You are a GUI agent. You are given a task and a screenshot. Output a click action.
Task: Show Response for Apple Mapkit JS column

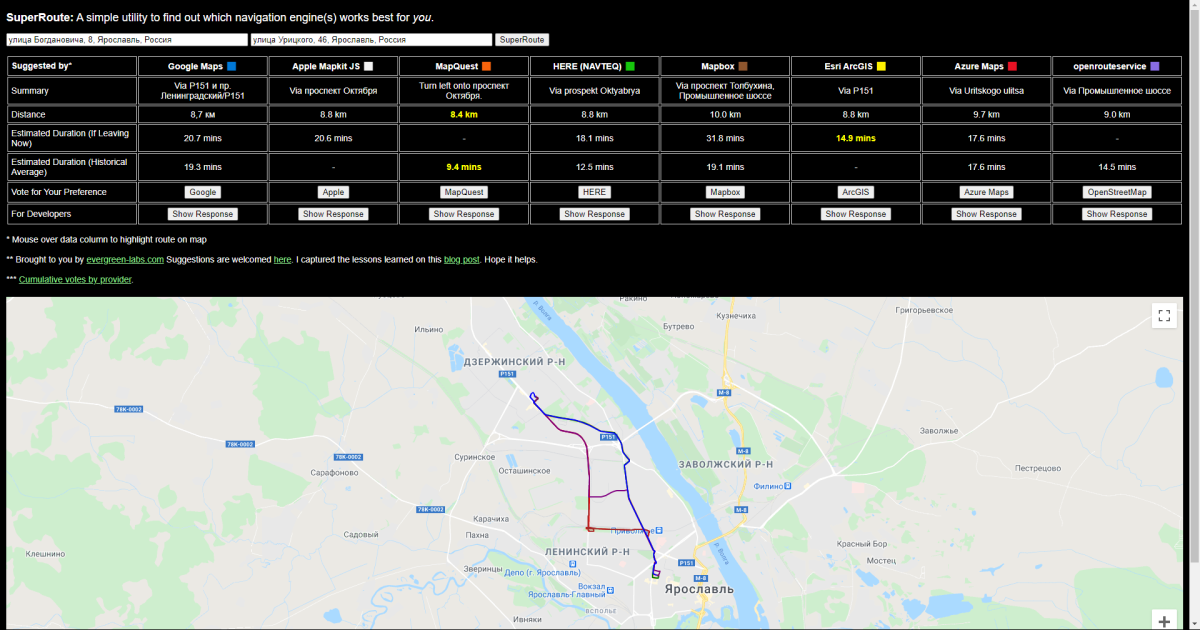(x=333, y=214)
